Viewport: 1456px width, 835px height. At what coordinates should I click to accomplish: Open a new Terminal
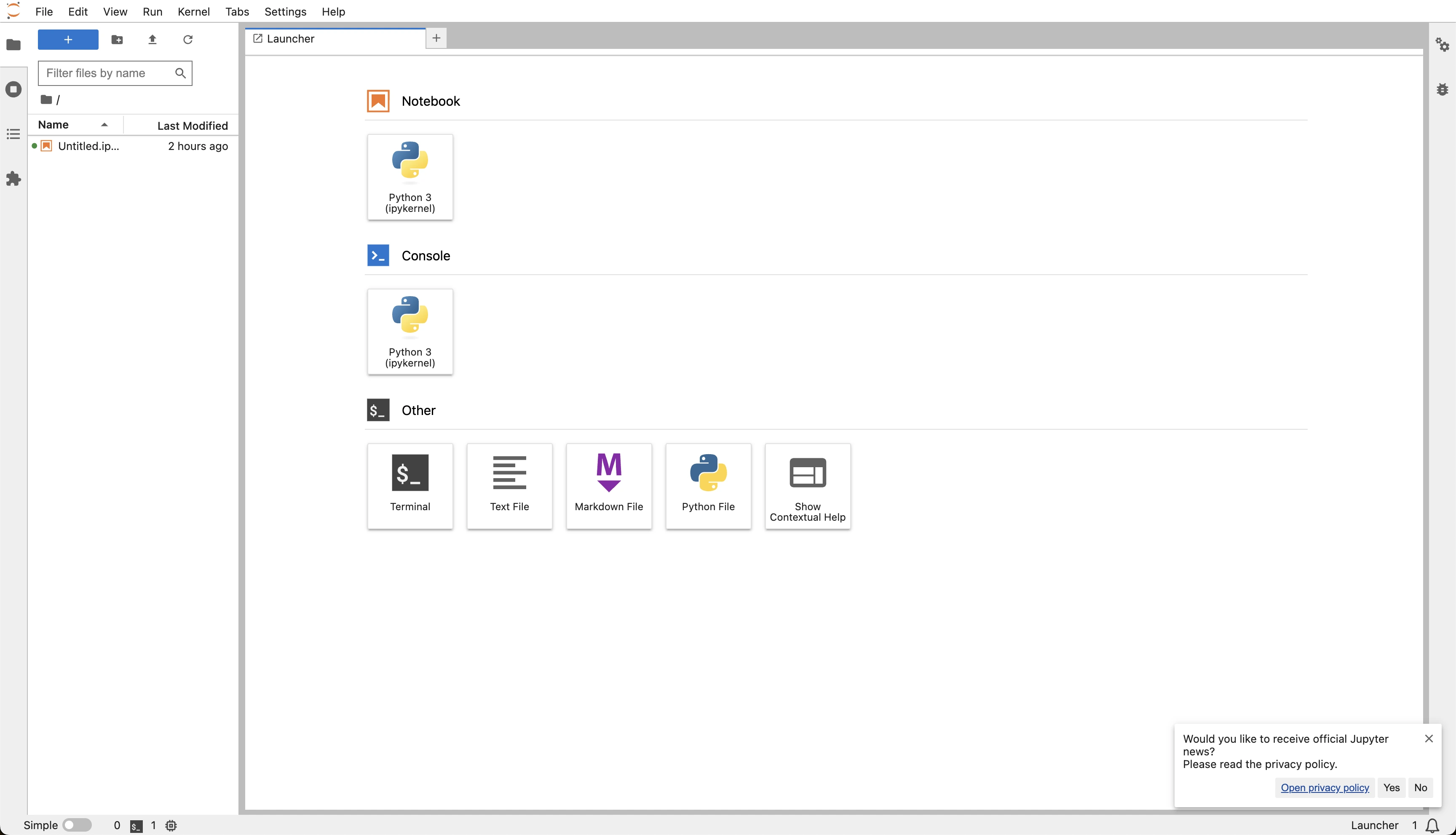pyautogui.click(x=410, y=486)
